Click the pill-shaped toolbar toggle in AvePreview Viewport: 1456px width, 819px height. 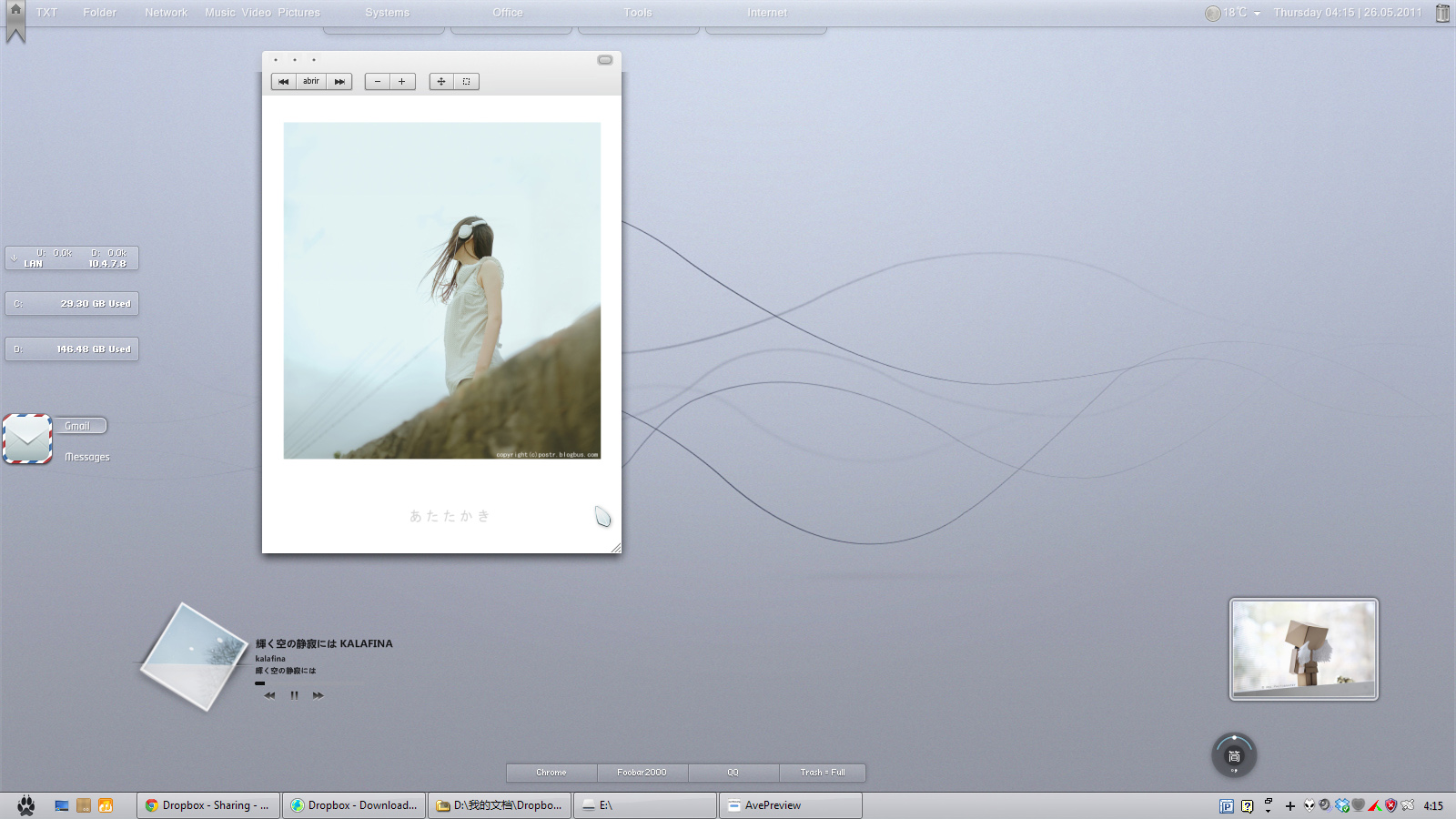pos(605,60)
